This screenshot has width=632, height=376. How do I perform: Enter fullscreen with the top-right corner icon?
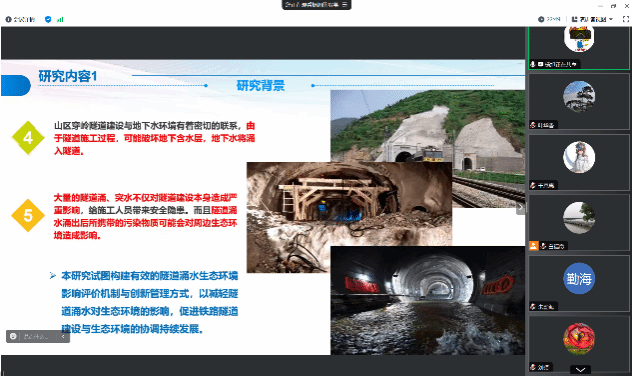(626, 19)
